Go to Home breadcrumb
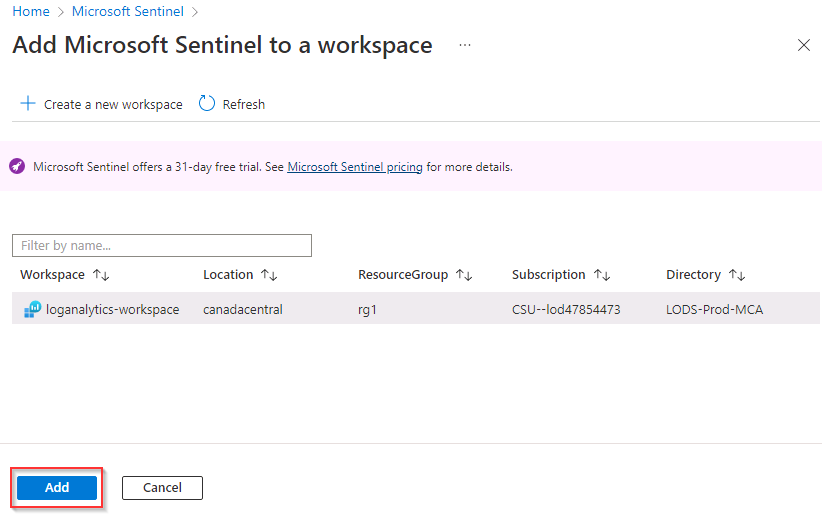The height and width of the screenshot is (515, 822). click(31, 11)
